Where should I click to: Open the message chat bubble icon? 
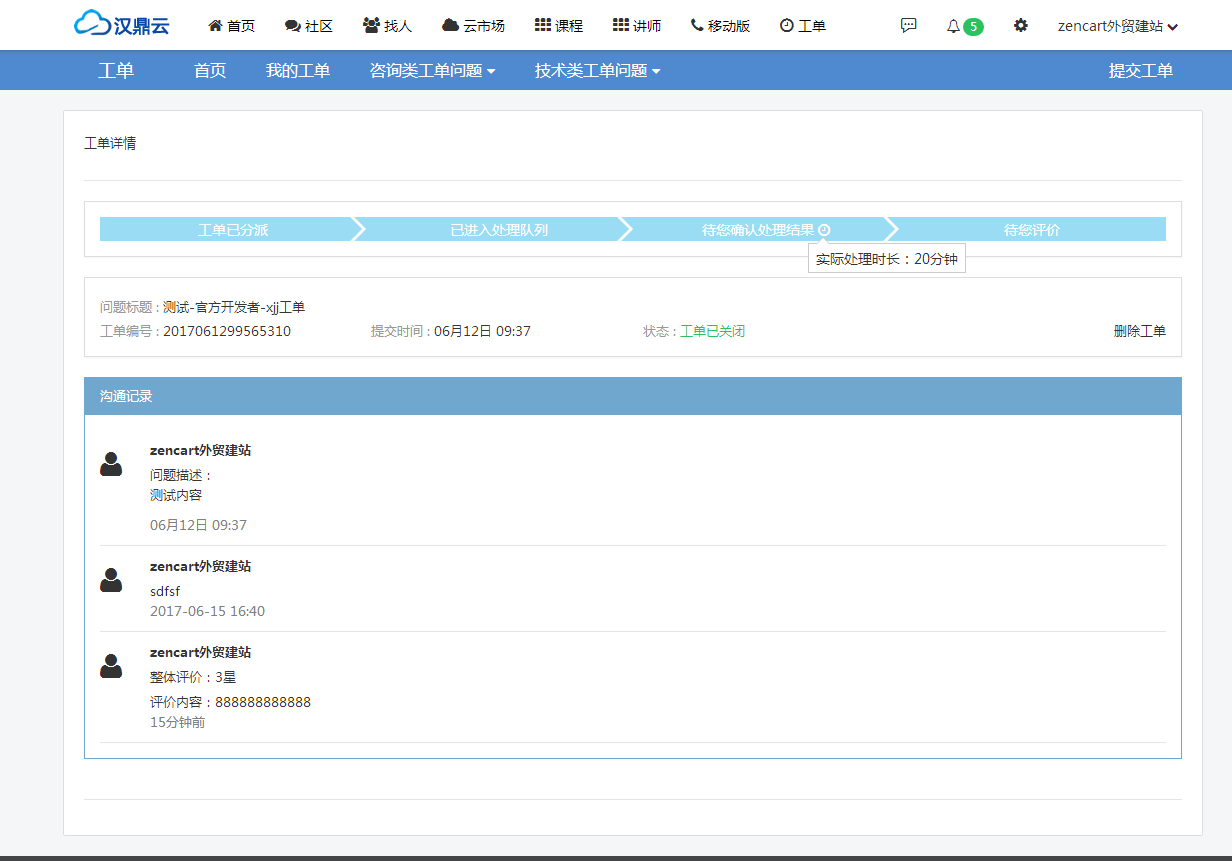pyautogui.click(x=907, y=24)
